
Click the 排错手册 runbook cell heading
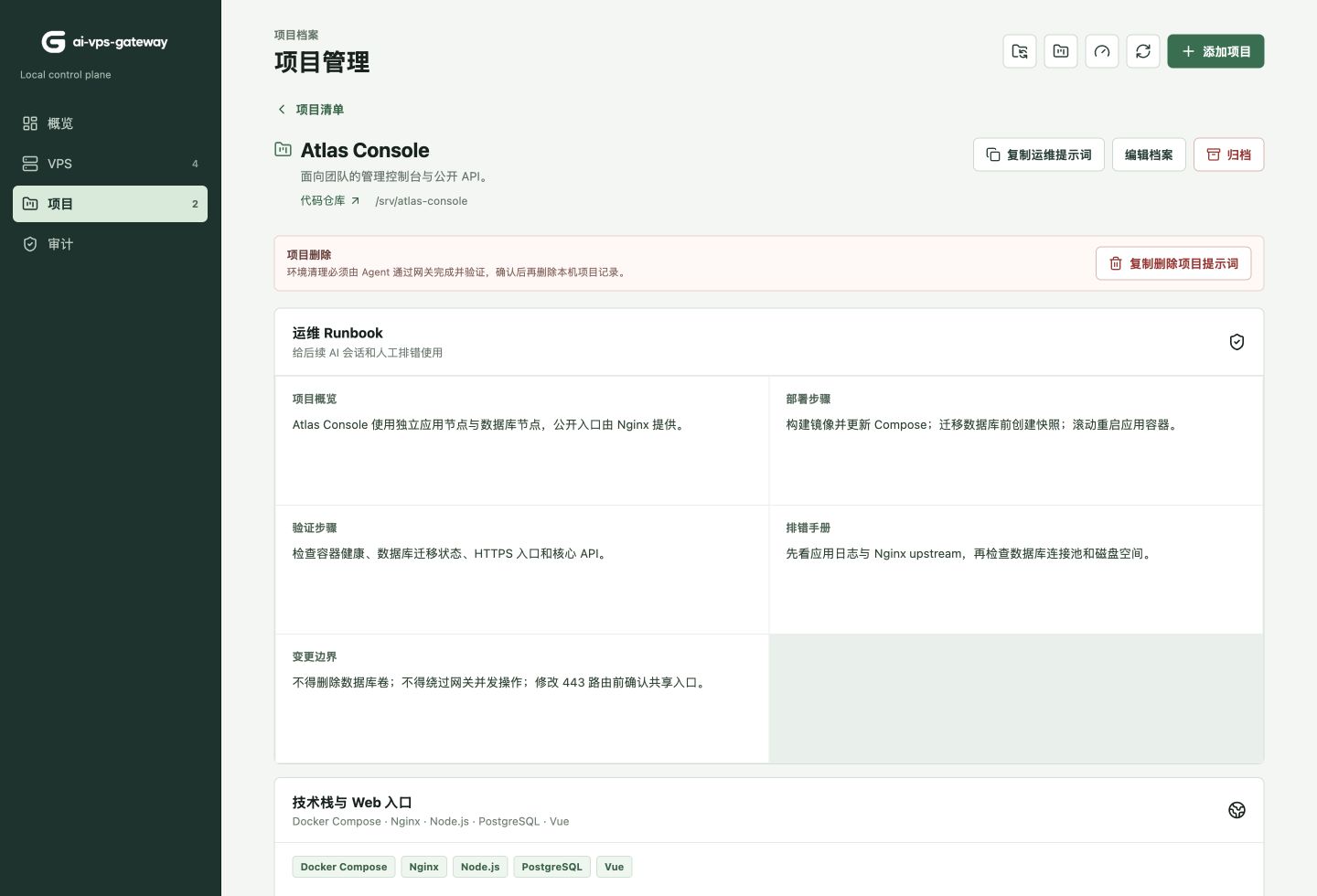(808, 528)
